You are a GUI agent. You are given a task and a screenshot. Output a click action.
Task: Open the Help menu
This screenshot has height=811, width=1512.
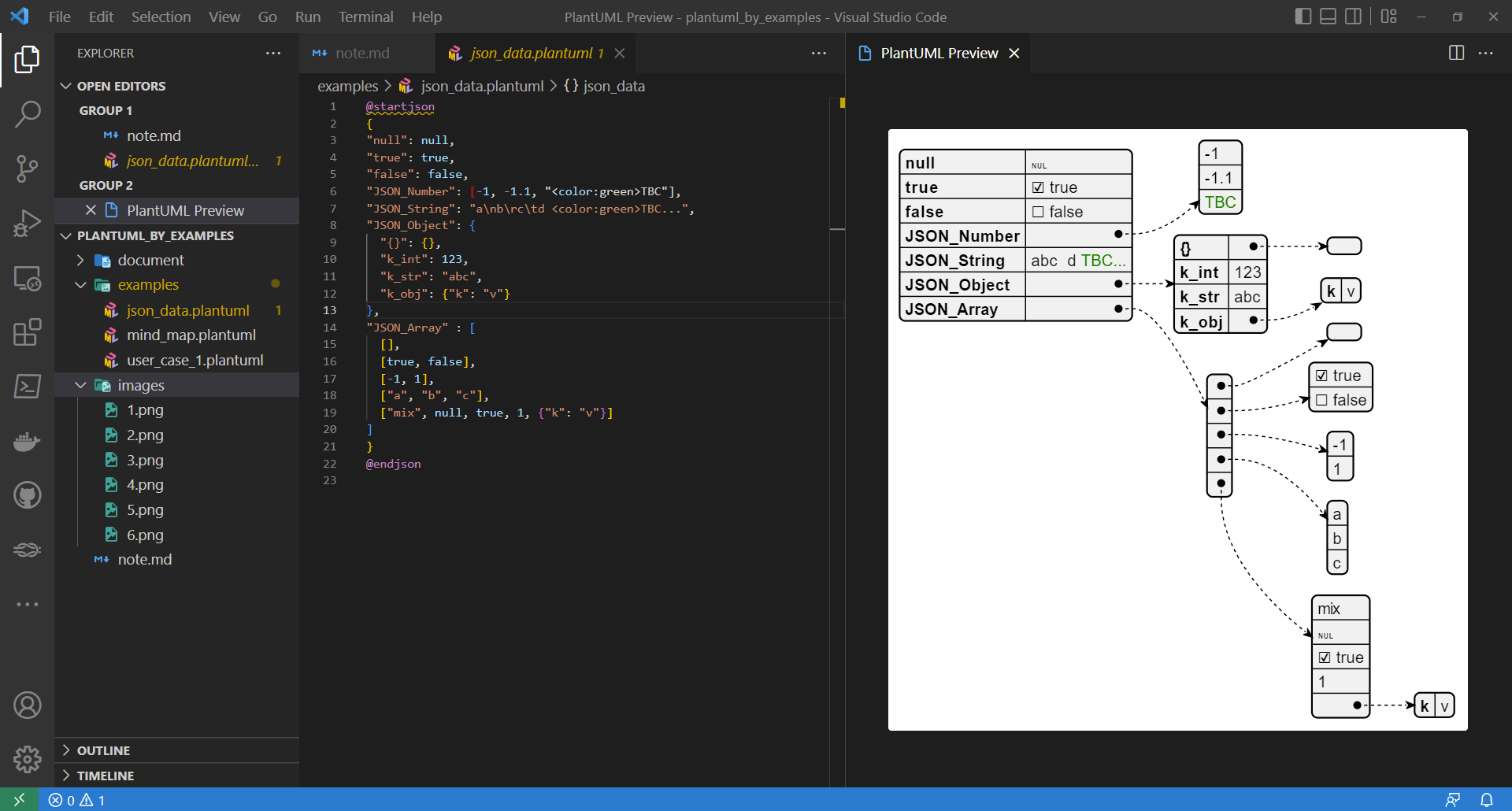tap(427, 17)
